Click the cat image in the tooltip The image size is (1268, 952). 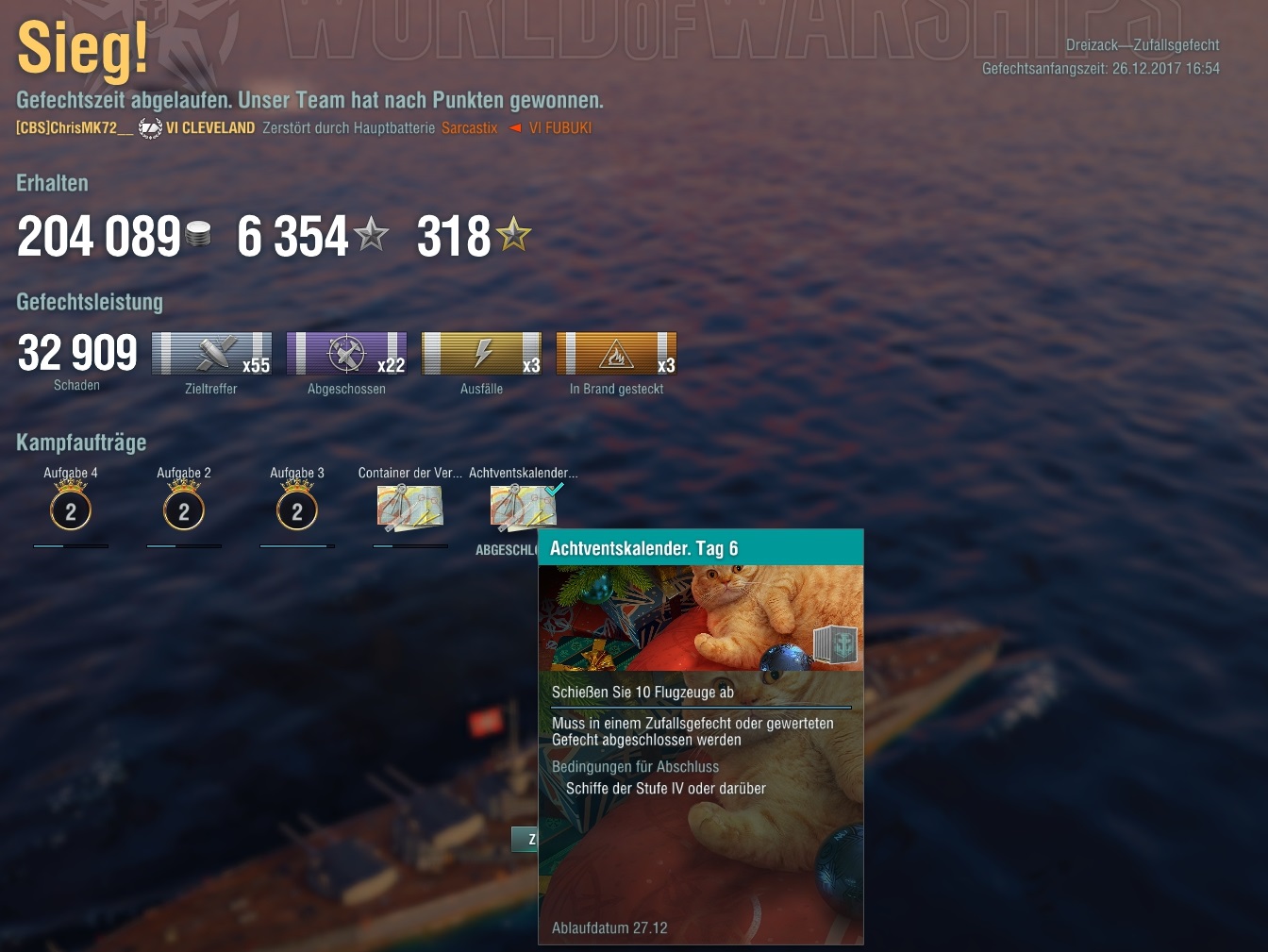(701, 618)
